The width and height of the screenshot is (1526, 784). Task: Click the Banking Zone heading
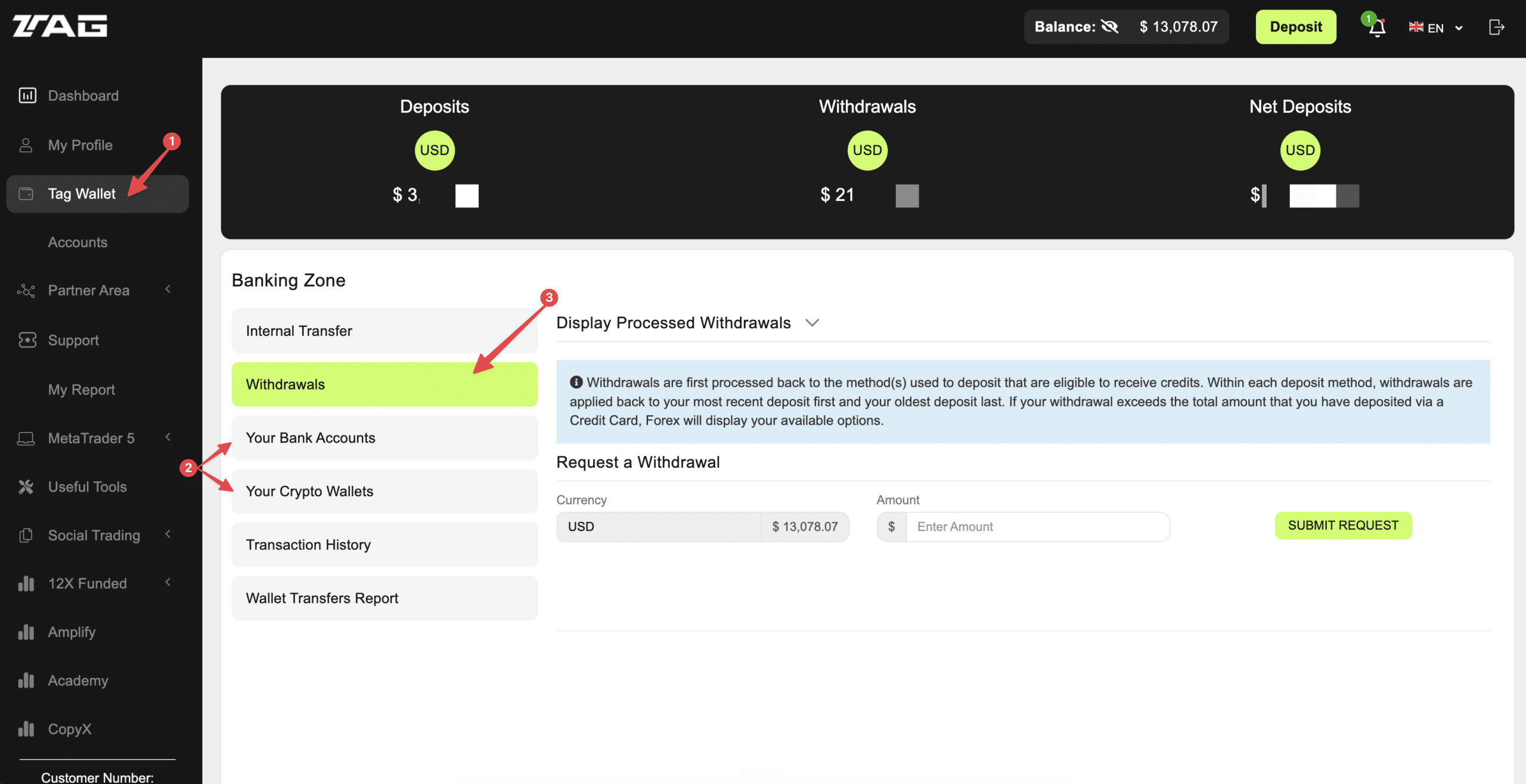(289, 280)
